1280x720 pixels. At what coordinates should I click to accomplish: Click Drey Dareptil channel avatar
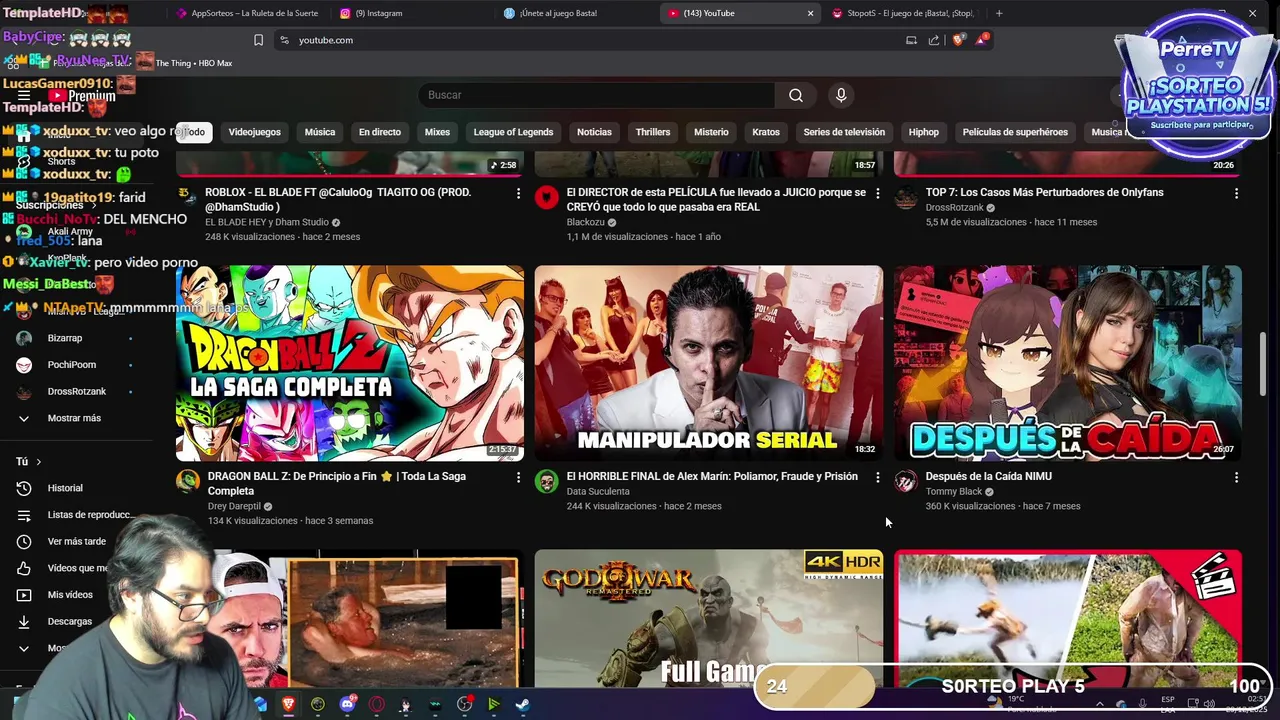(x=188, y=482)
